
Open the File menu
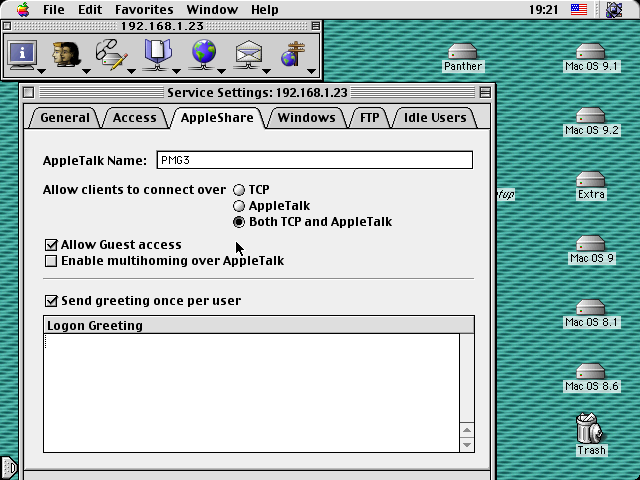53,9
